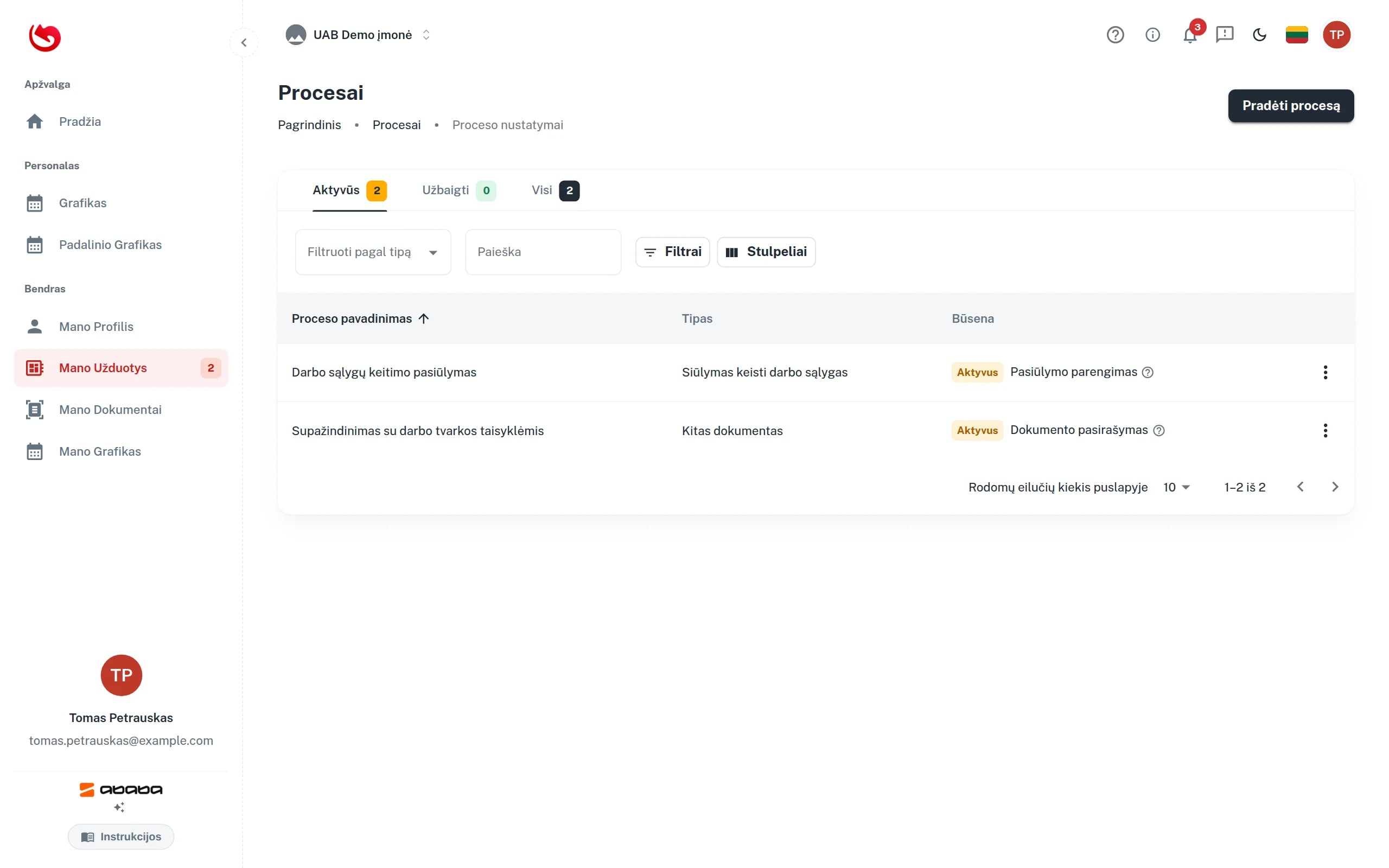
Task: Change language via Lithuanian flag icon
Action: tap(1296, 35)
